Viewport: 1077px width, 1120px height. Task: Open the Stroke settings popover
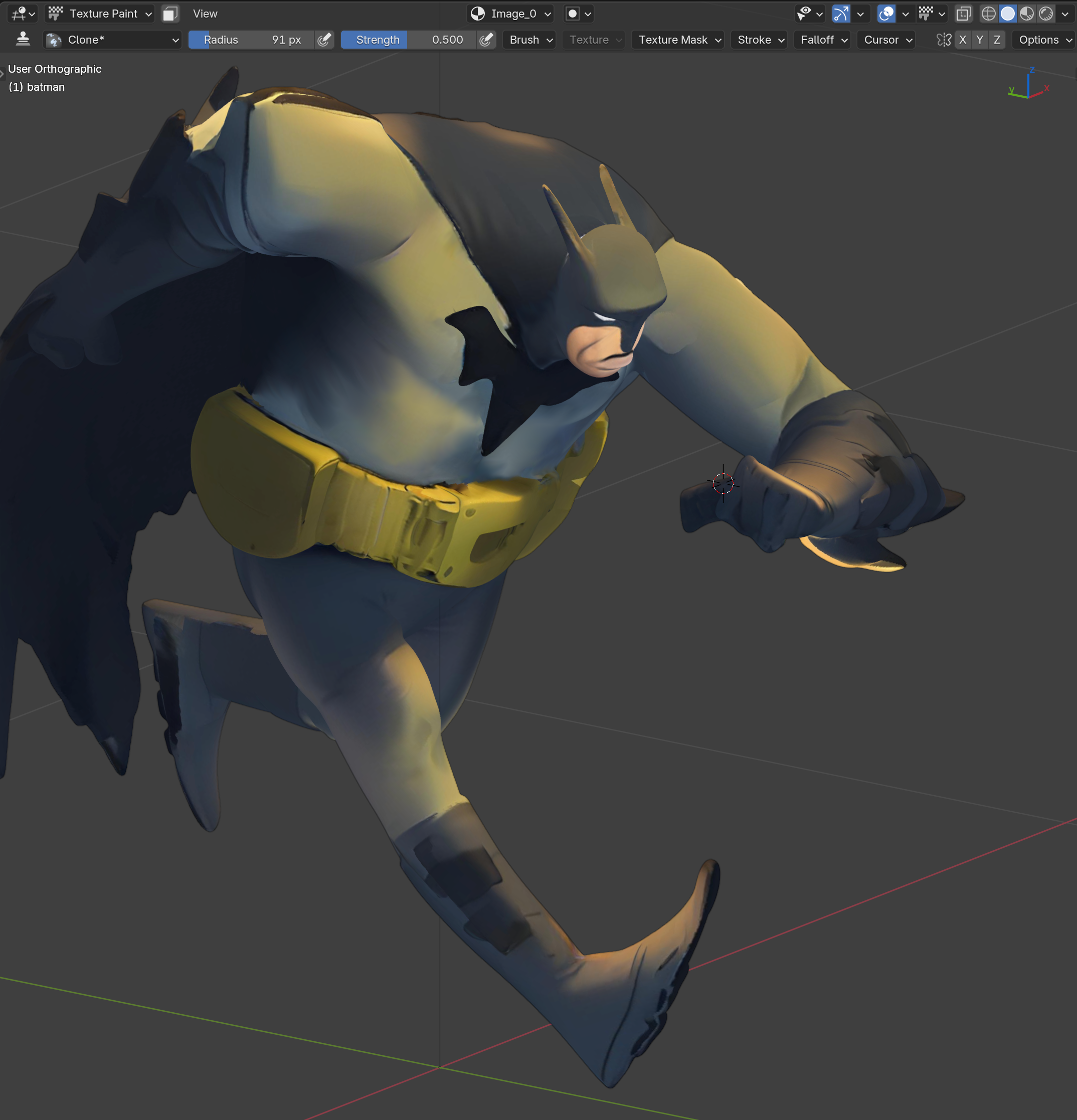pyautogui.click(x=759, y=40)
